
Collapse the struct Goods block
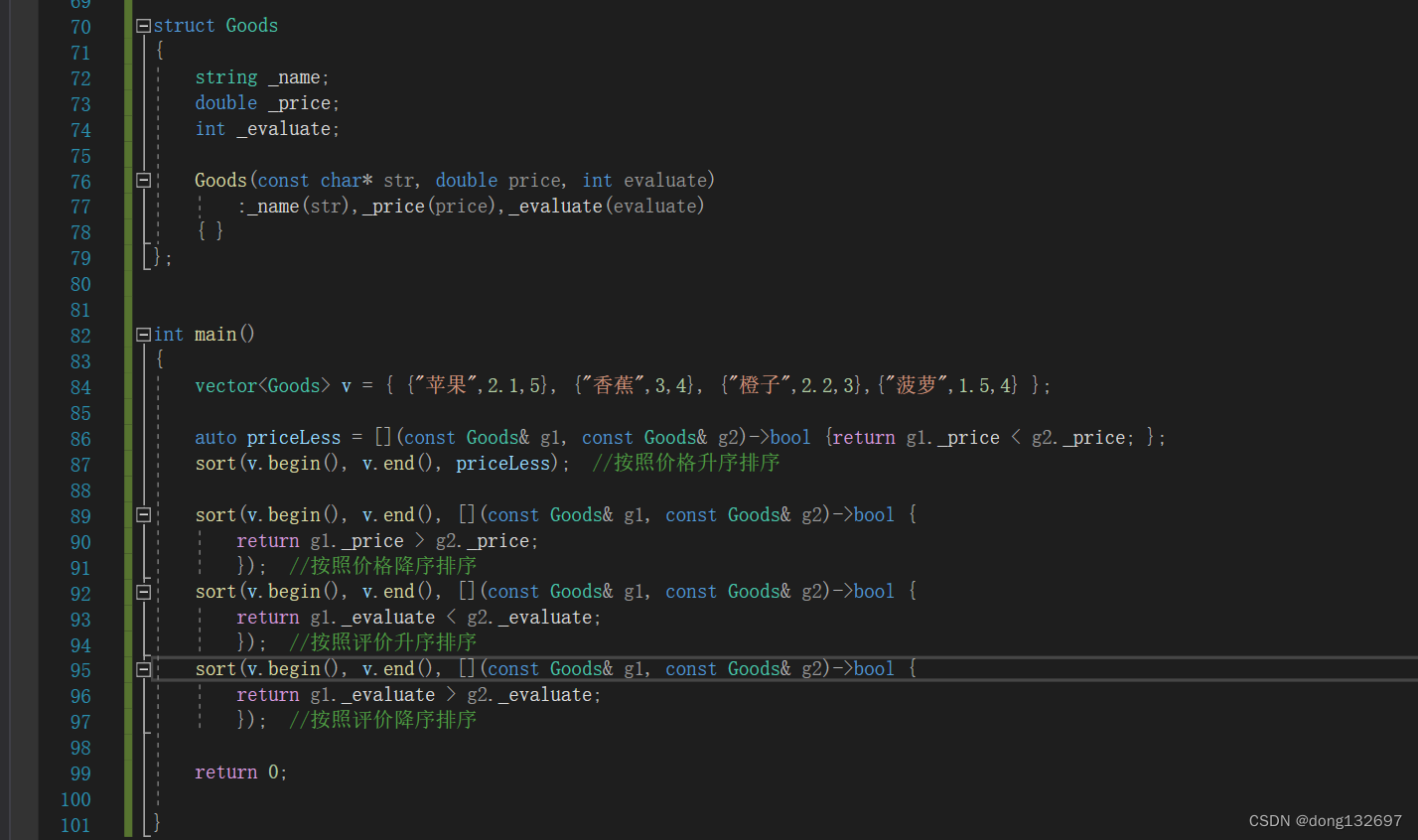point(143,26)
